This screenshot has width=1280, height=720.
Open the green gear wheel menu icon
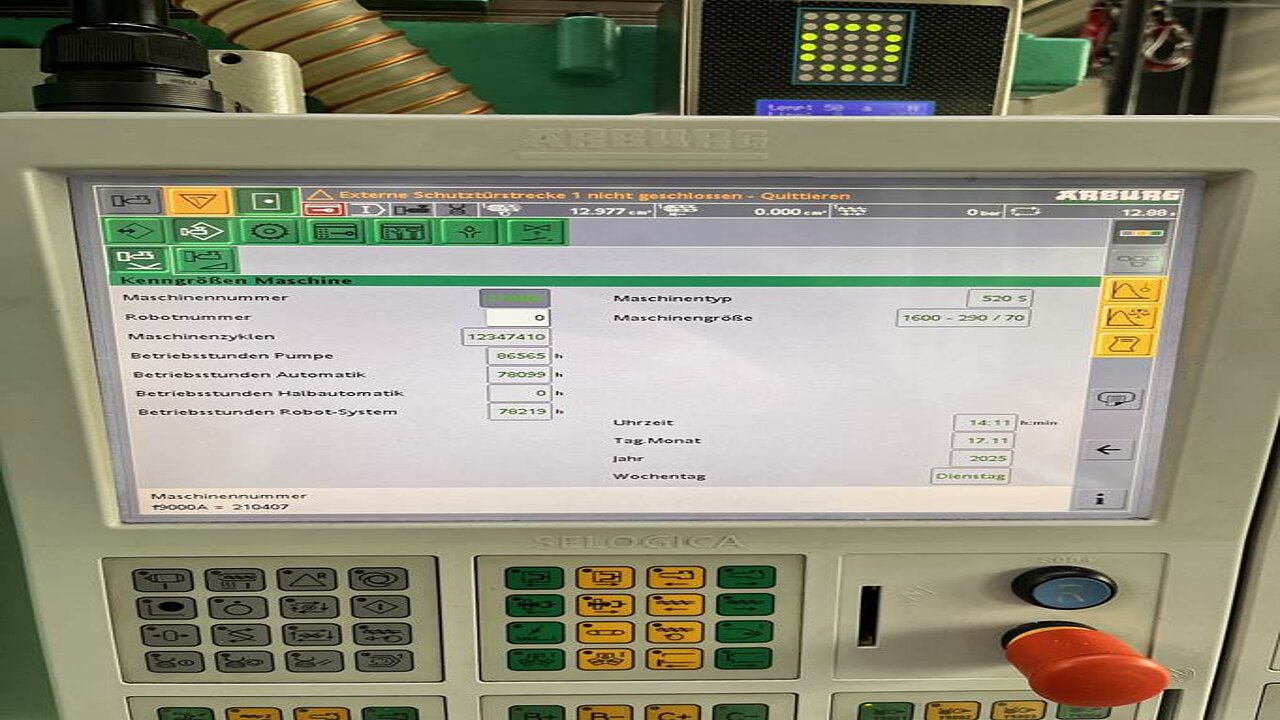pos(268,232)
